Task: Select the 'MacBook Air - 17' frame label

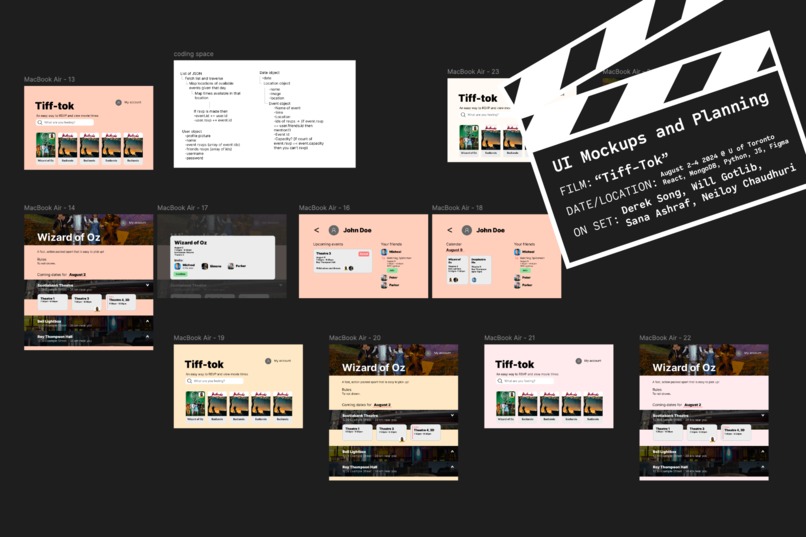Action: coord(182,208)
